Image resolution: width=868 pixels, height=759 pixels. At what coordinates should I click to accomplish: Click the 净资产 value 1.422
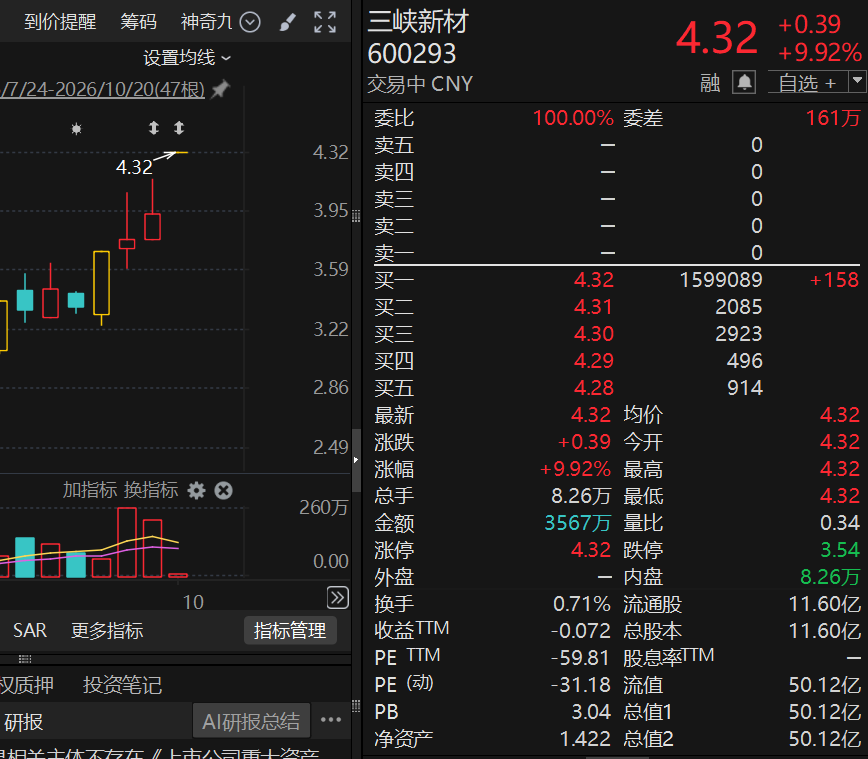coord(585,739)
